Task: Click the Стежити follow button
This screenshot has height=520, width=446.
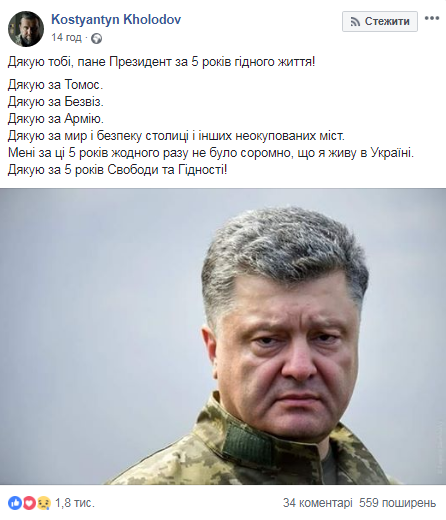Action: [380, 21]
